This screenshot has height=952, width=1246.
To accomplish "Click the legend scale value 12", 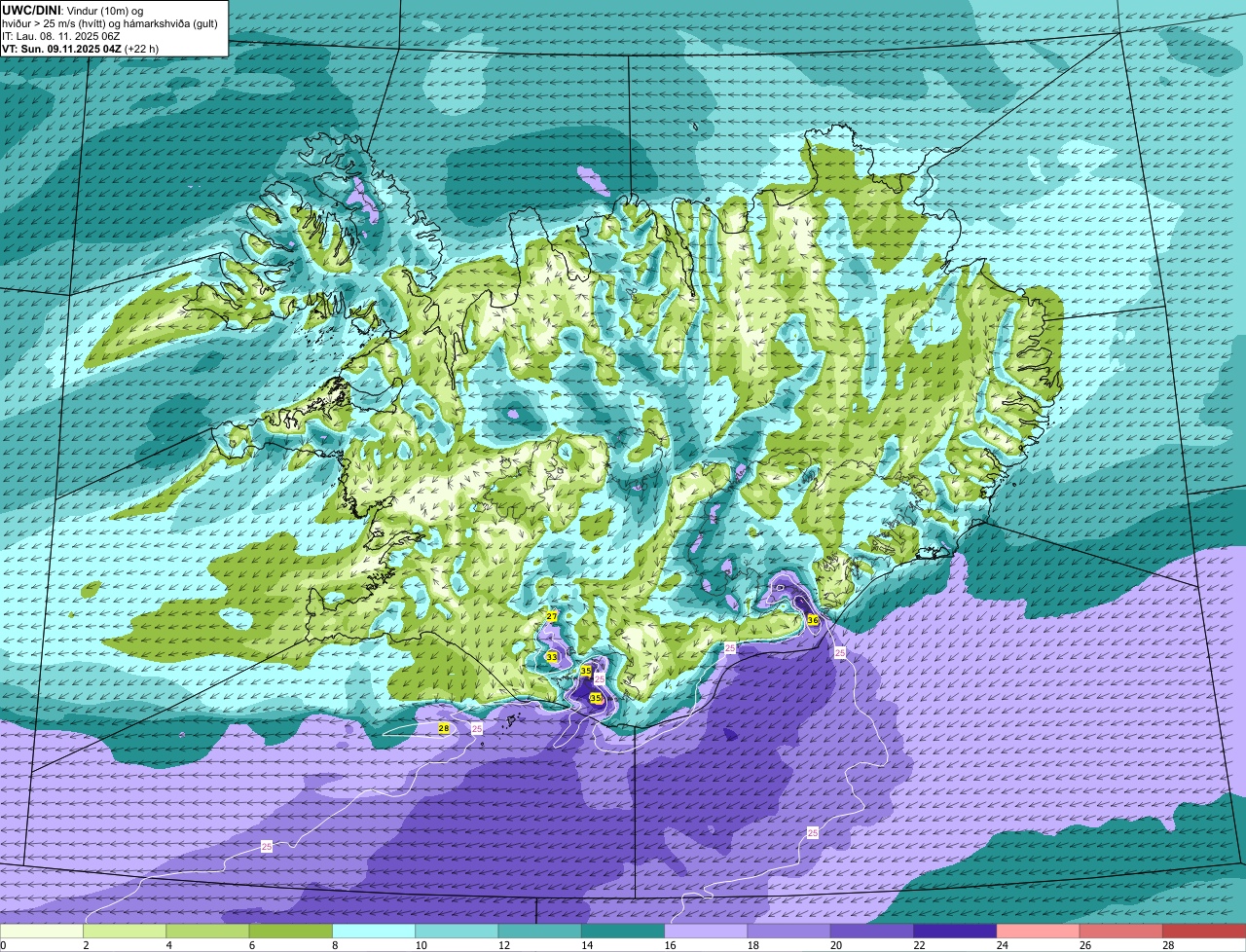I will pos(503,945).
